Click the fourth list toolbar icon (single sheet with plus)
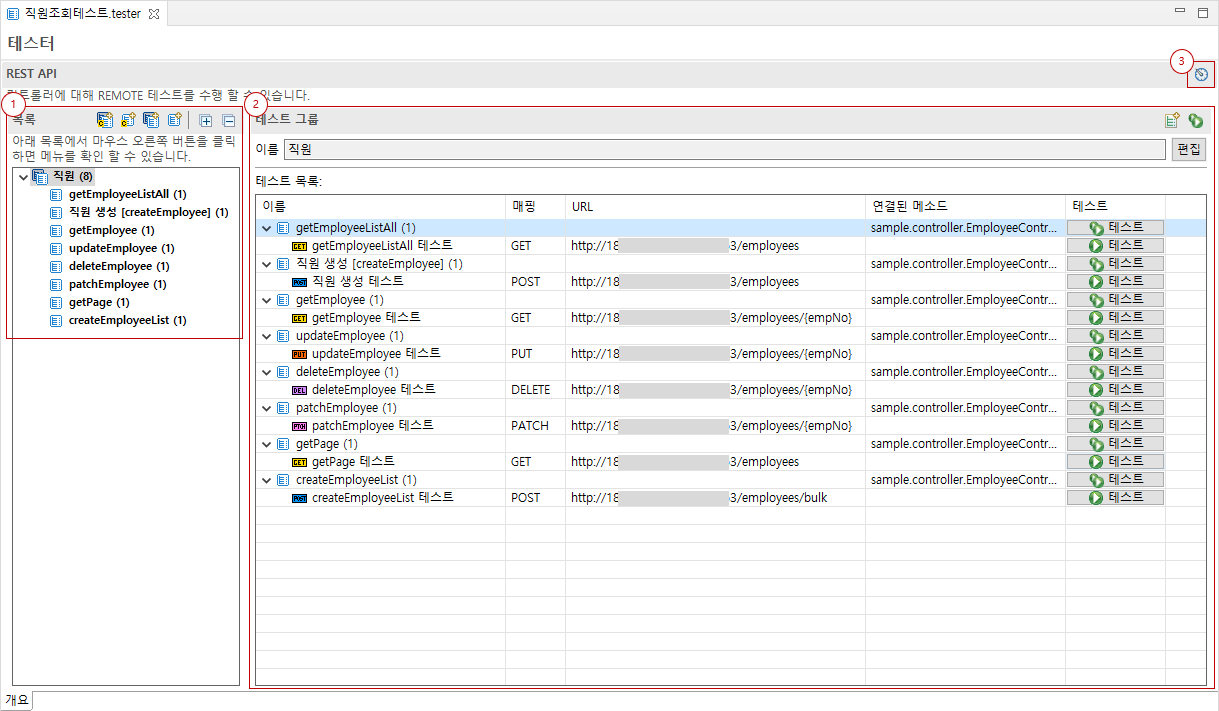Image resolution: width=1219 pixels, height=711 pixels. [174, 120]
